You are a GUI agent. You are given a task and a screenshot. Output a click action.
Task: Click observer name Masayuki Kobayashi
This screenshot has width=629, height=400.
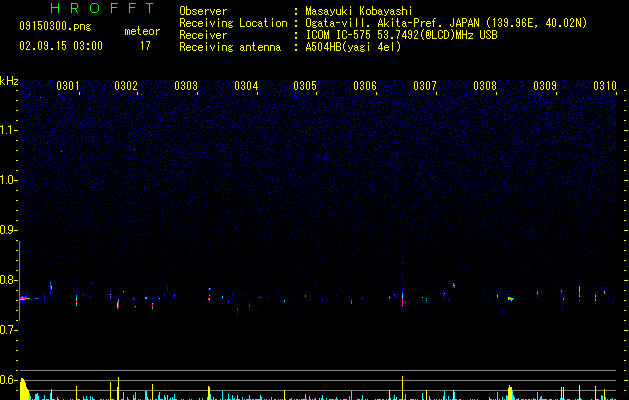[x=359, y=11]
